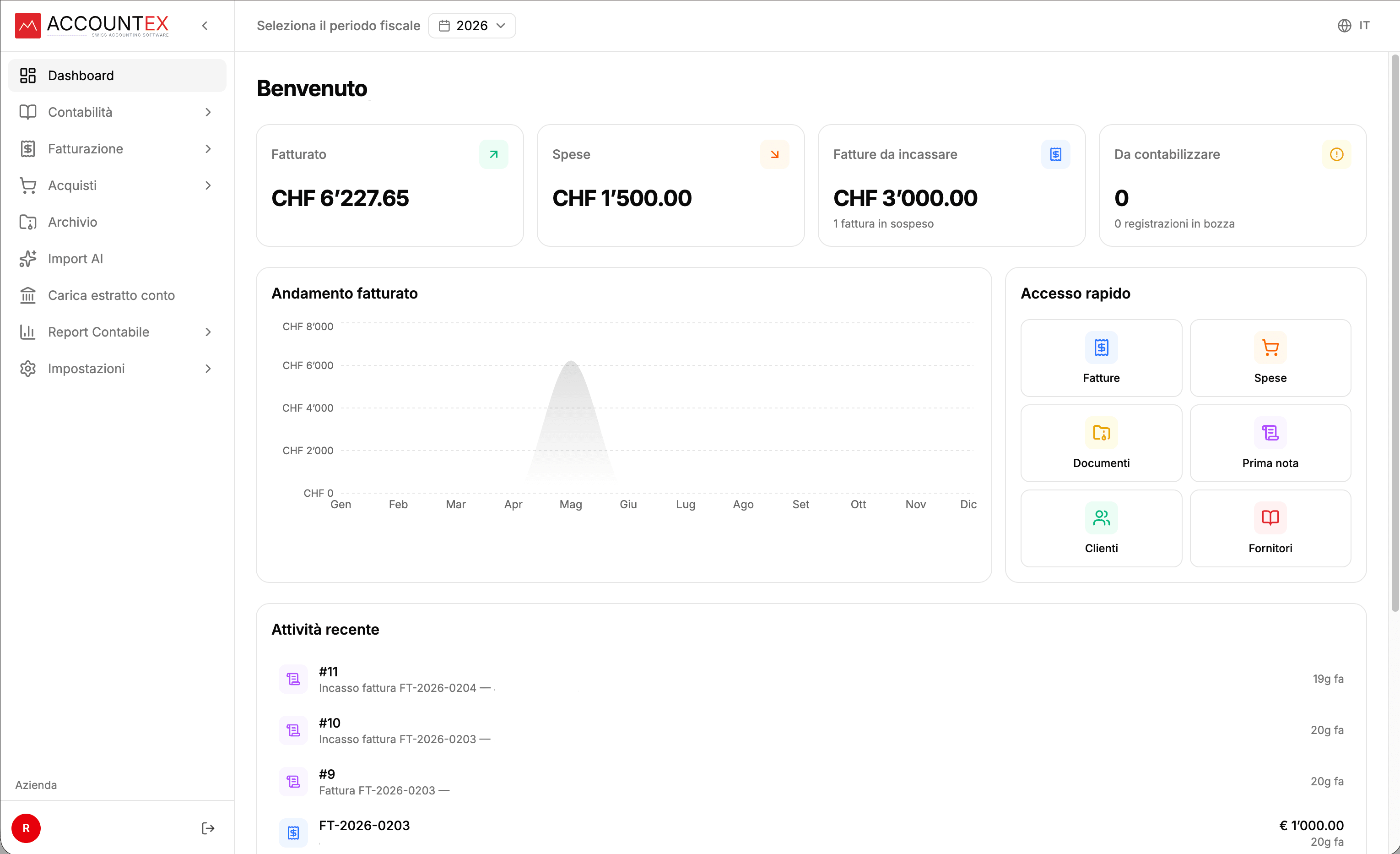Click the Contabilità book icon
Image resolution: width=1400 pixels, height=854 pixels.
[28, 112]
